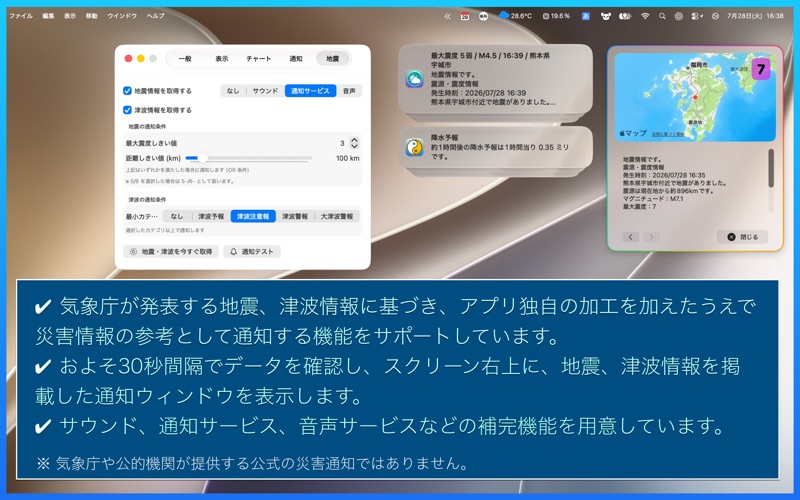Open the ファイル menu
Screen dimensions: 800x500
[x=21, y=16]
